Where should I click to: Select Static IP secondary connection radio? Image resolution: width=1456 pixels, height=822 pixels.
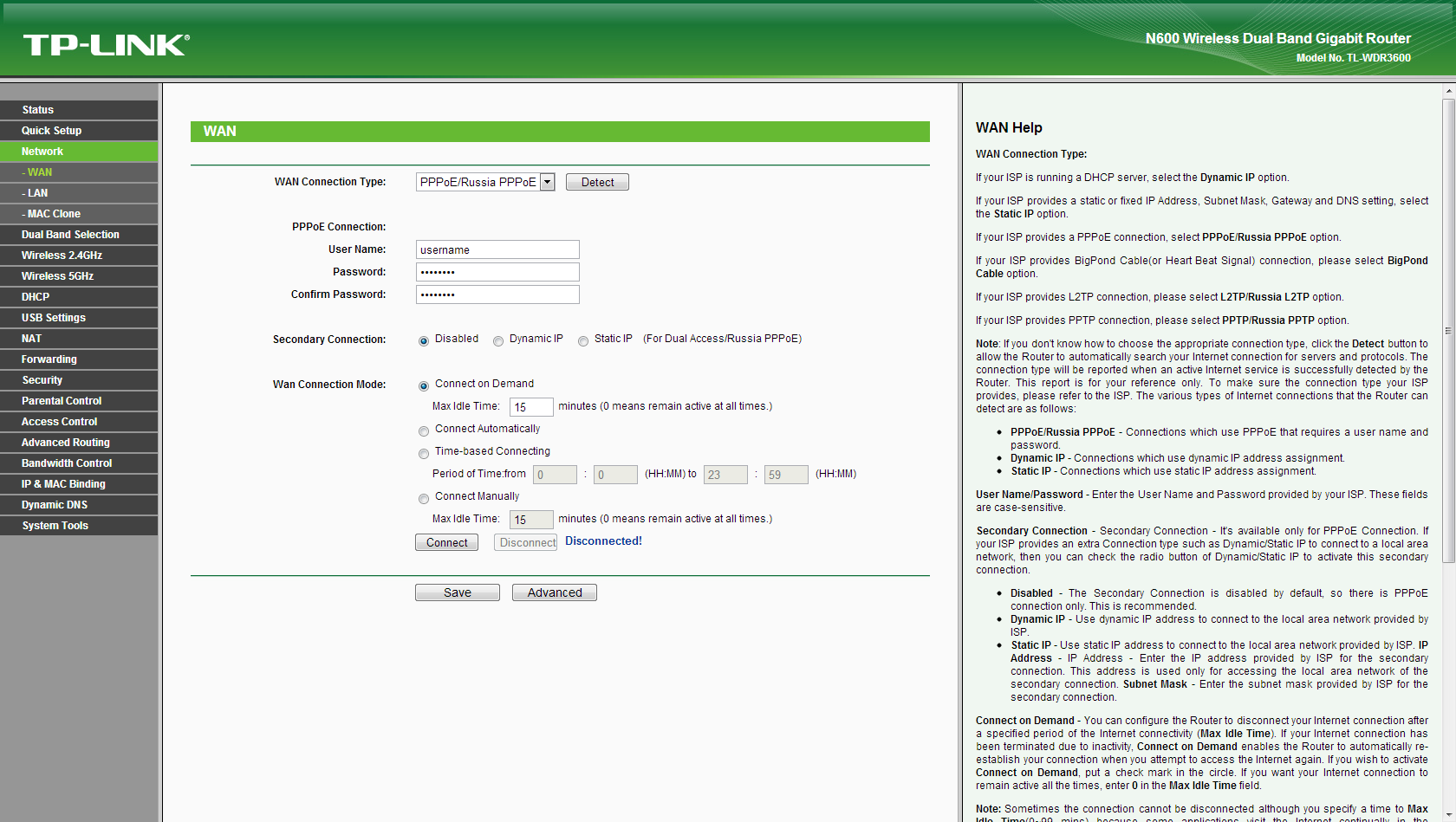(x=583, y=340)
